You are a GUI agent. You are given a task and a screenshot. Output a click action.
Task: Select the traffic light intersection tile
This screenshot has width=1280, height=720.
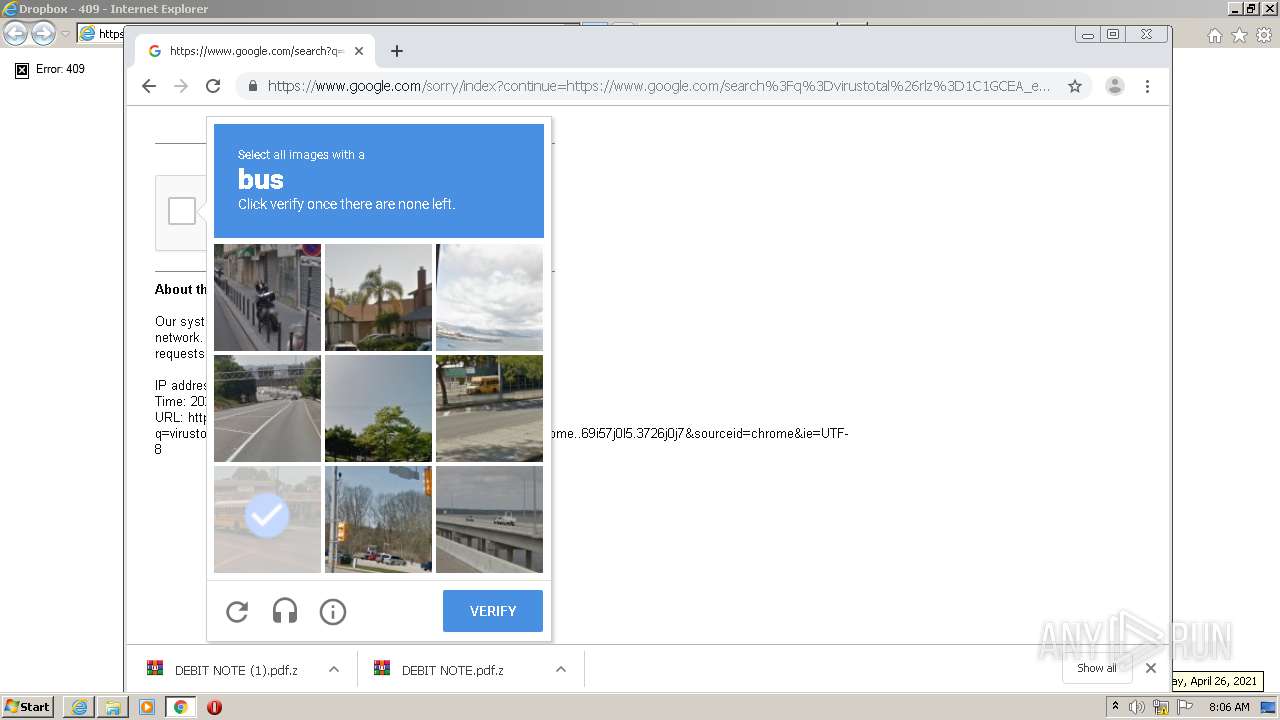pos(378,519)
